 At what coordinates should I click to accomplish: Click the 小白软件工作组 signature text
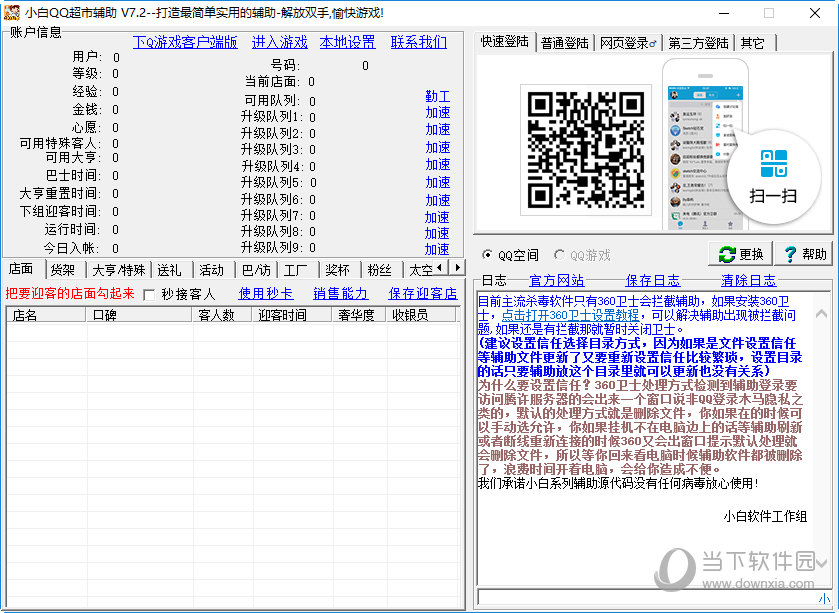[765, 517]
